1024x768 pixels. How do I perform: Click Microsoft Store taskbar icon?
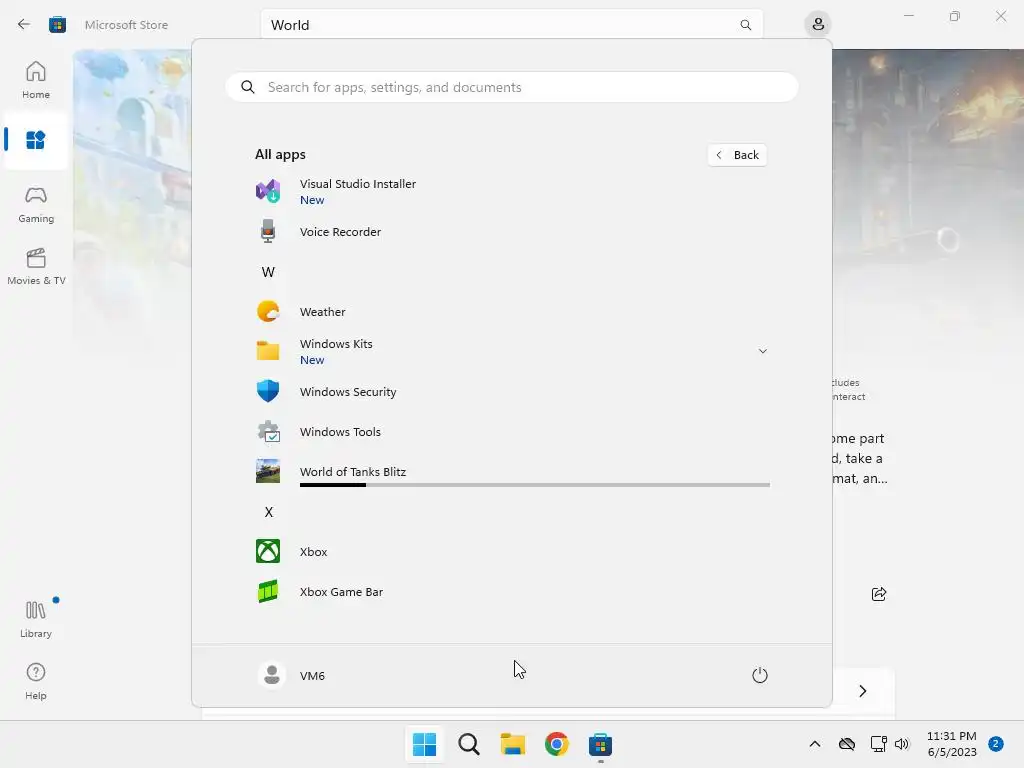[x=600, y=744]
